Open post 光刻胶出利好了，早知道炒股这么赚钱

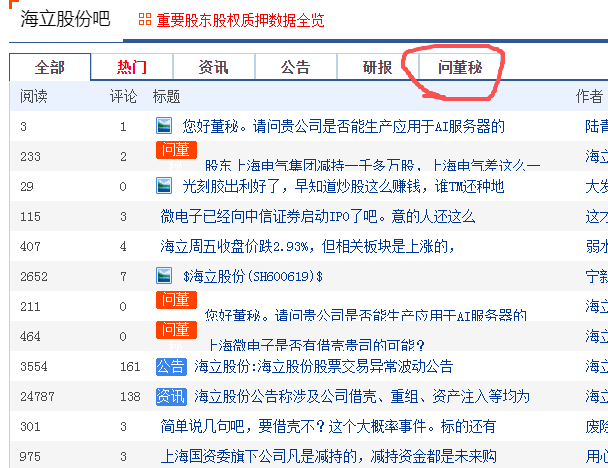344,187
